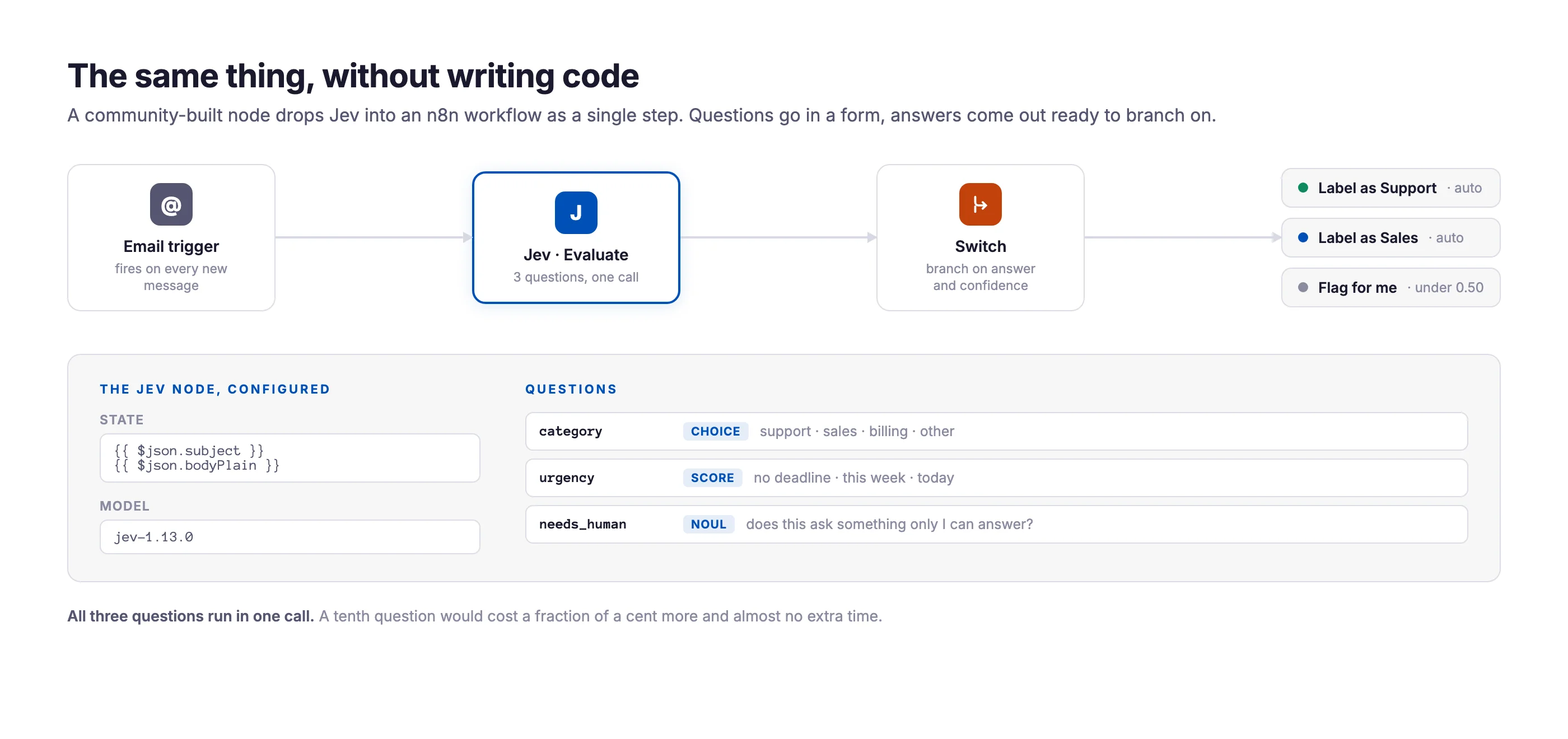
Task: Click the 'QUESTIONS' section heading
Action: click(571, 389)
